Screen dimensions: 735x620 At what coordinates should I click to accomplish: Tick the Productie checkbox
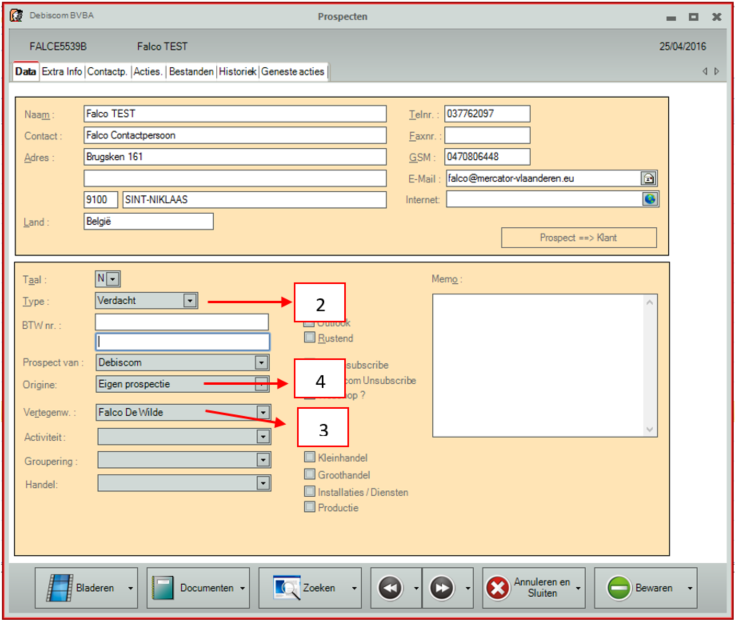(310, 507)
